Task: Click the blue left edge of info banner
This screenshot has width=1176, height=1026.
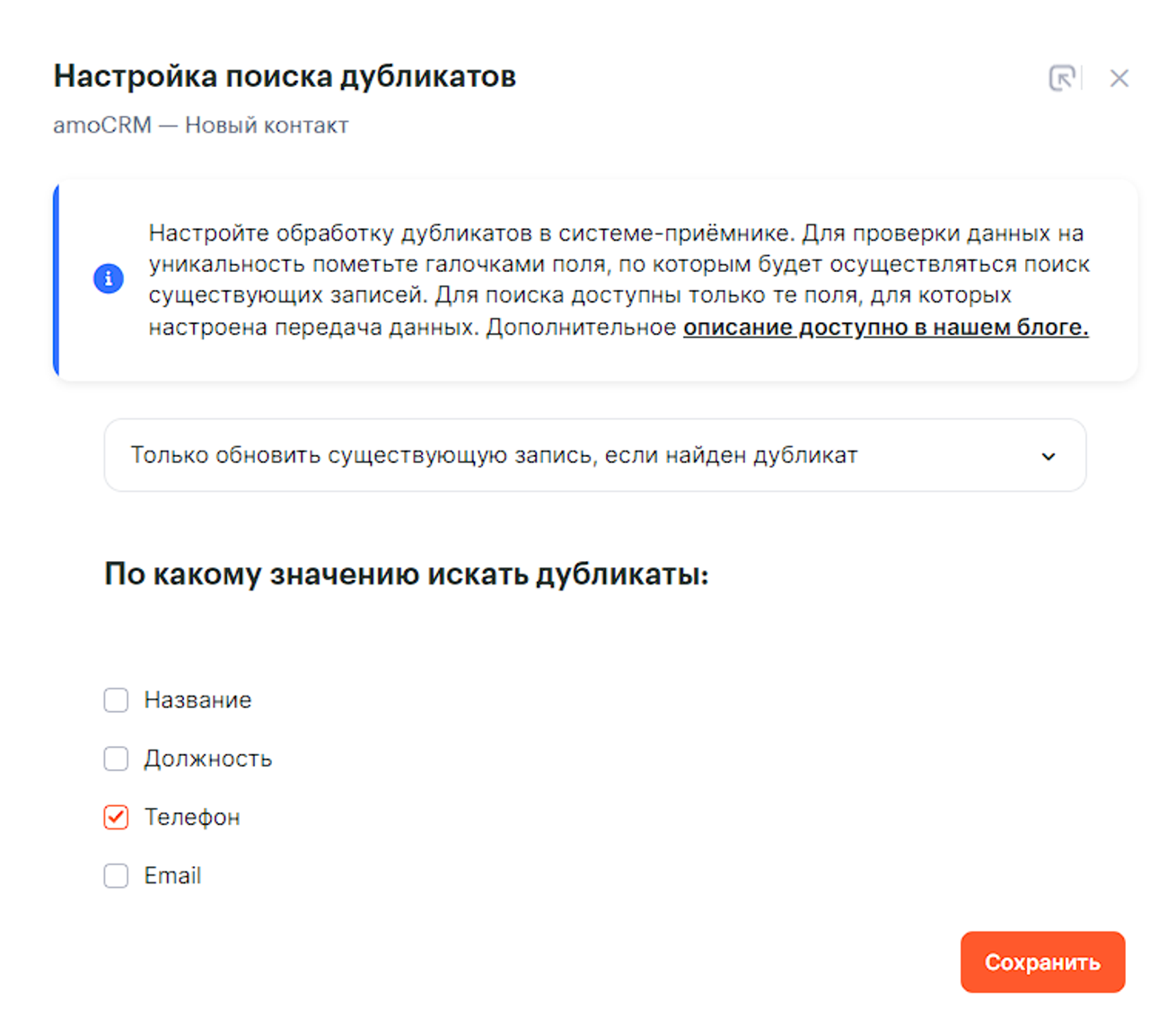Action: tap(57, 279)
